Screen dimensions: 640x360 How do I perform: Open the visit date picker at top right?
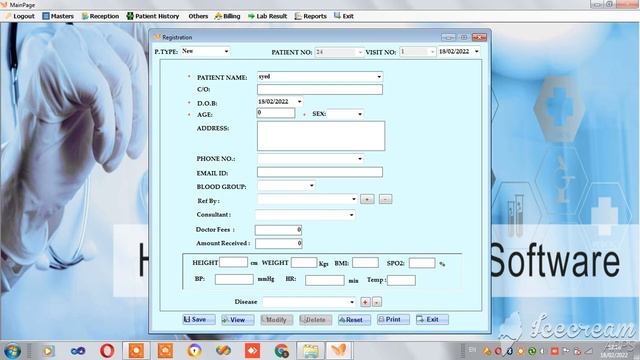[476, 51]
